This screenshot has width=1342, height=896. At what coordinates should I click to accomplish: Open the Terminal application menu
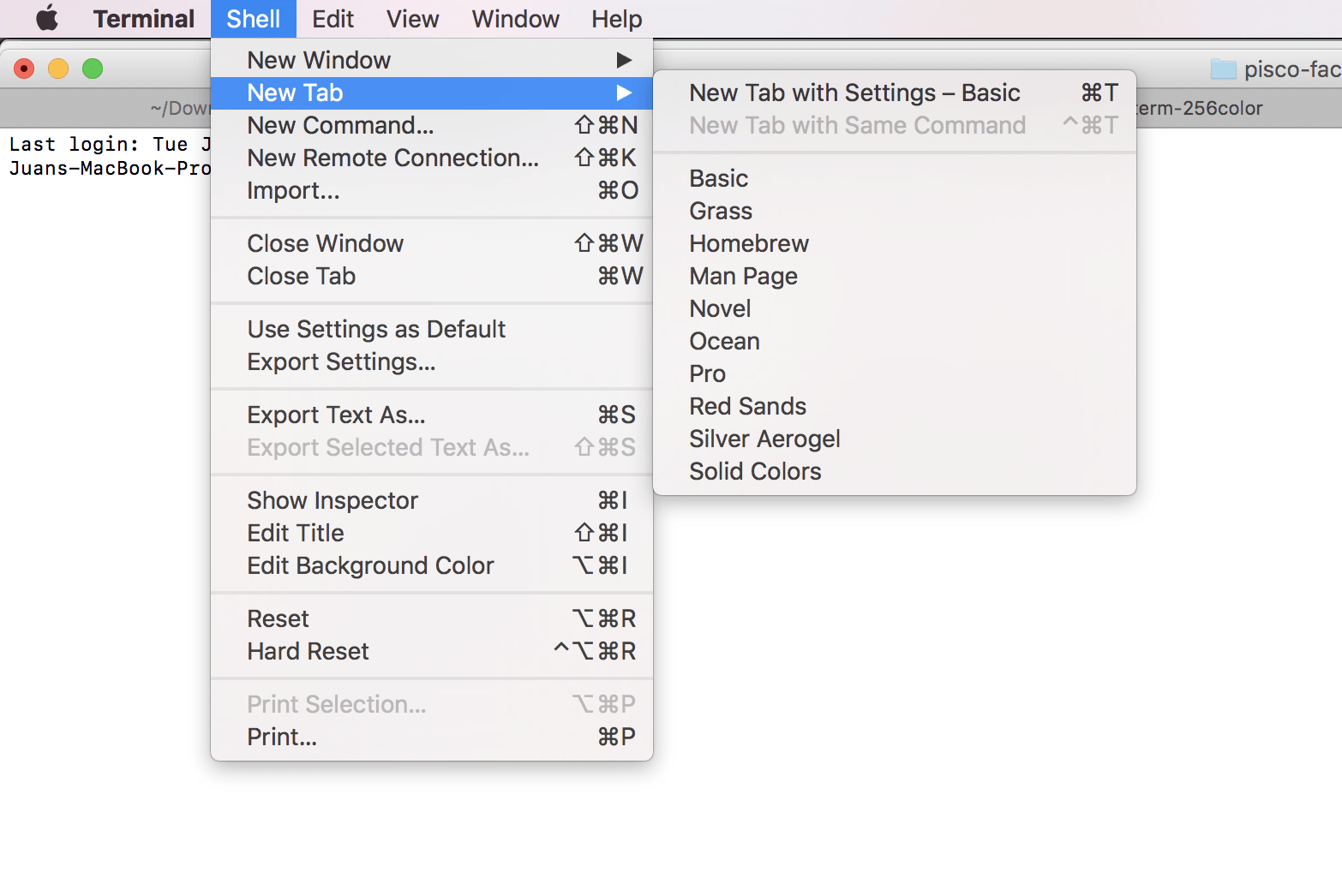tap(144, 19)
